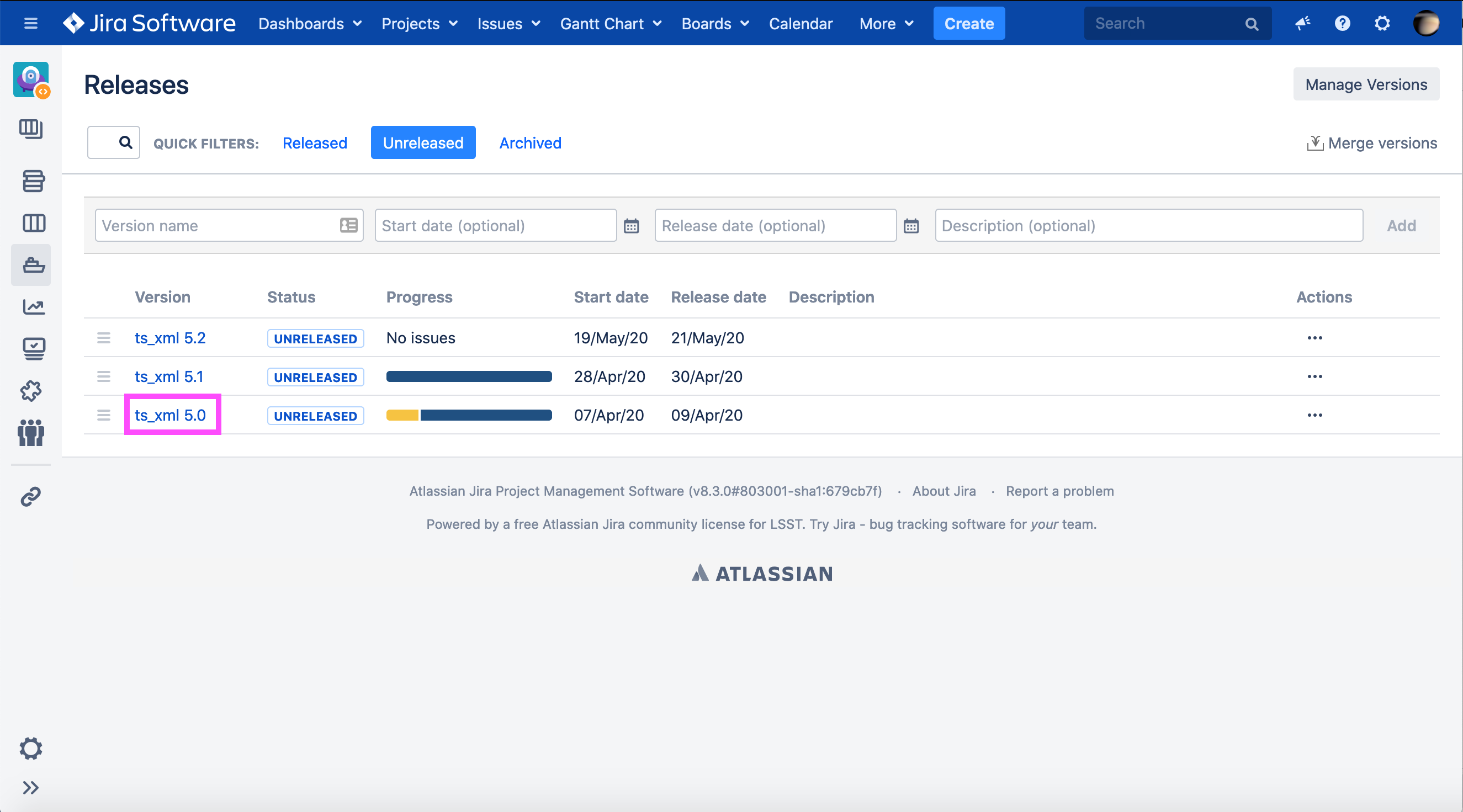Toggle the Unreleased quick filter
1463x812 pixels.
coord(422,142)
